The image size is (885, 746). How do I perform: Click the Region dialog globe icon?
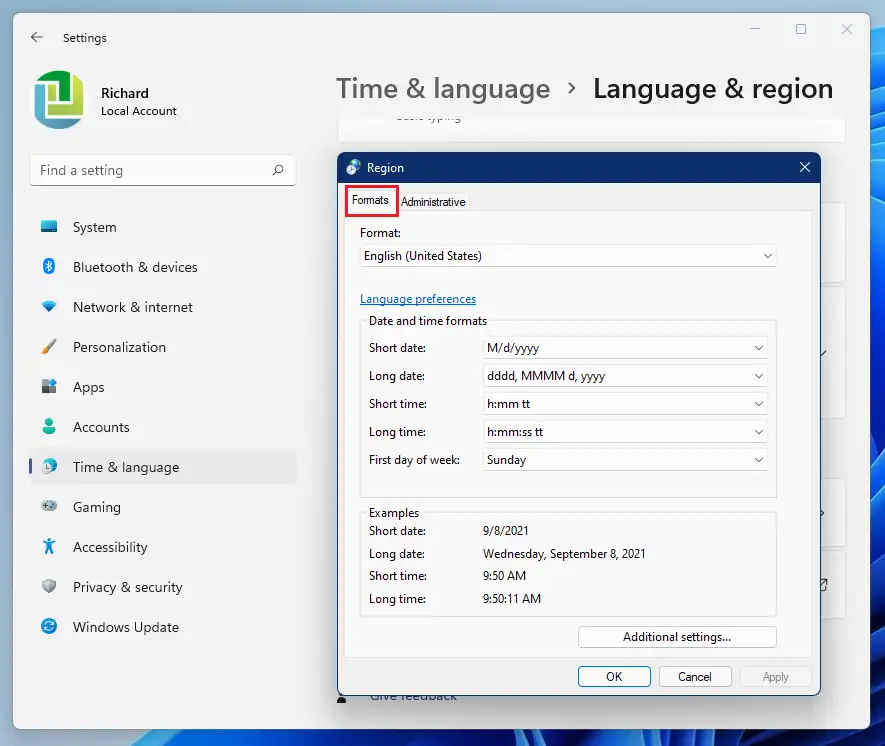tap(353, 167)
